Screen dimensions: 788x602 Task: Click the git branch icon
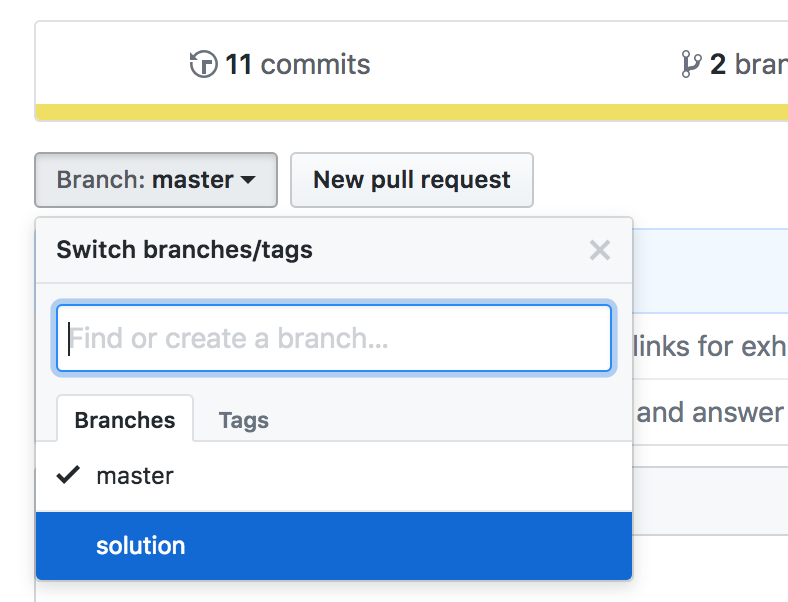click(x=691, y=64)
